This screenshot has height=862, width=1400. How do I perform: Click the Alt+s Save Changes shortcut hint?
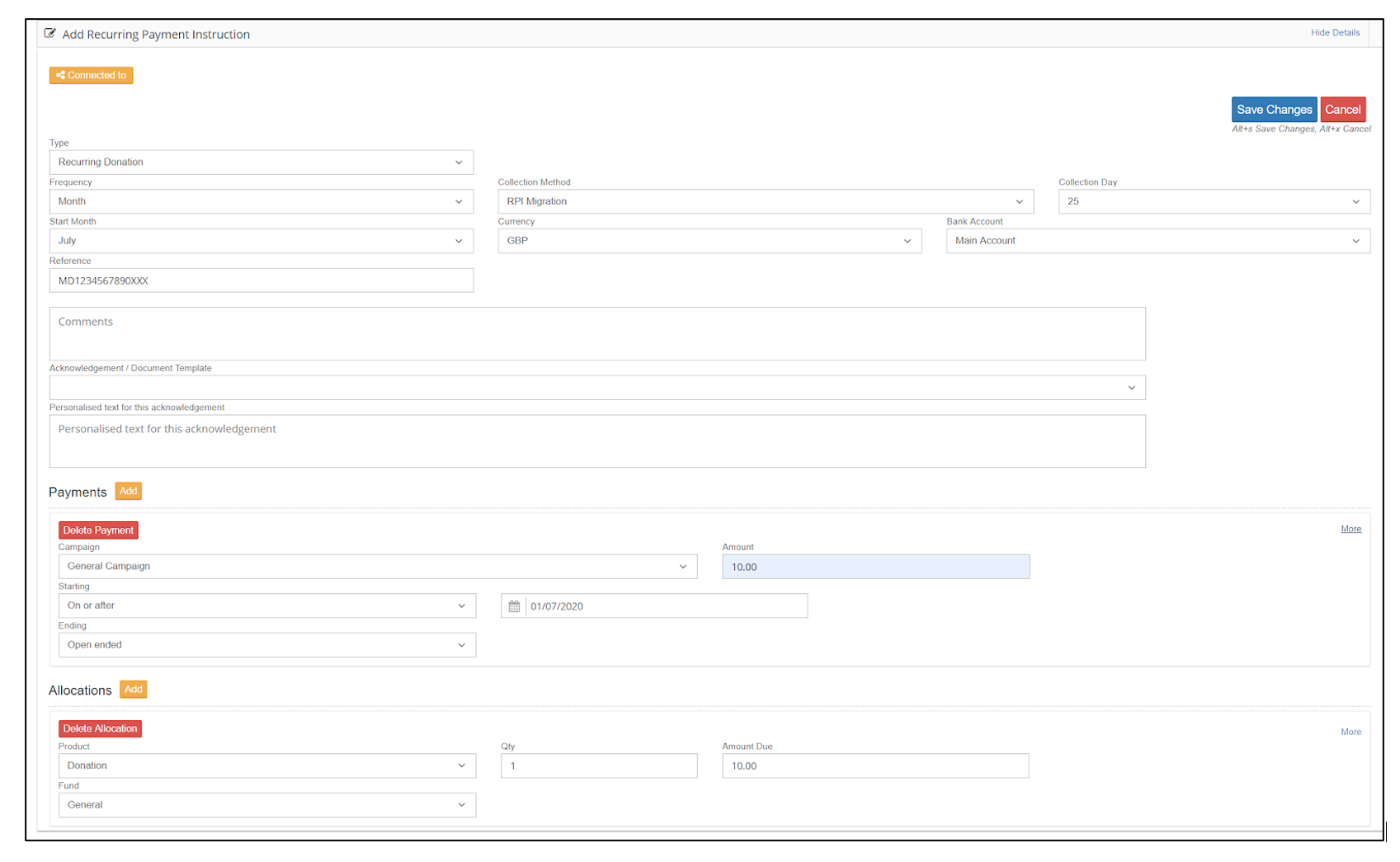(x=1273, y=129)
